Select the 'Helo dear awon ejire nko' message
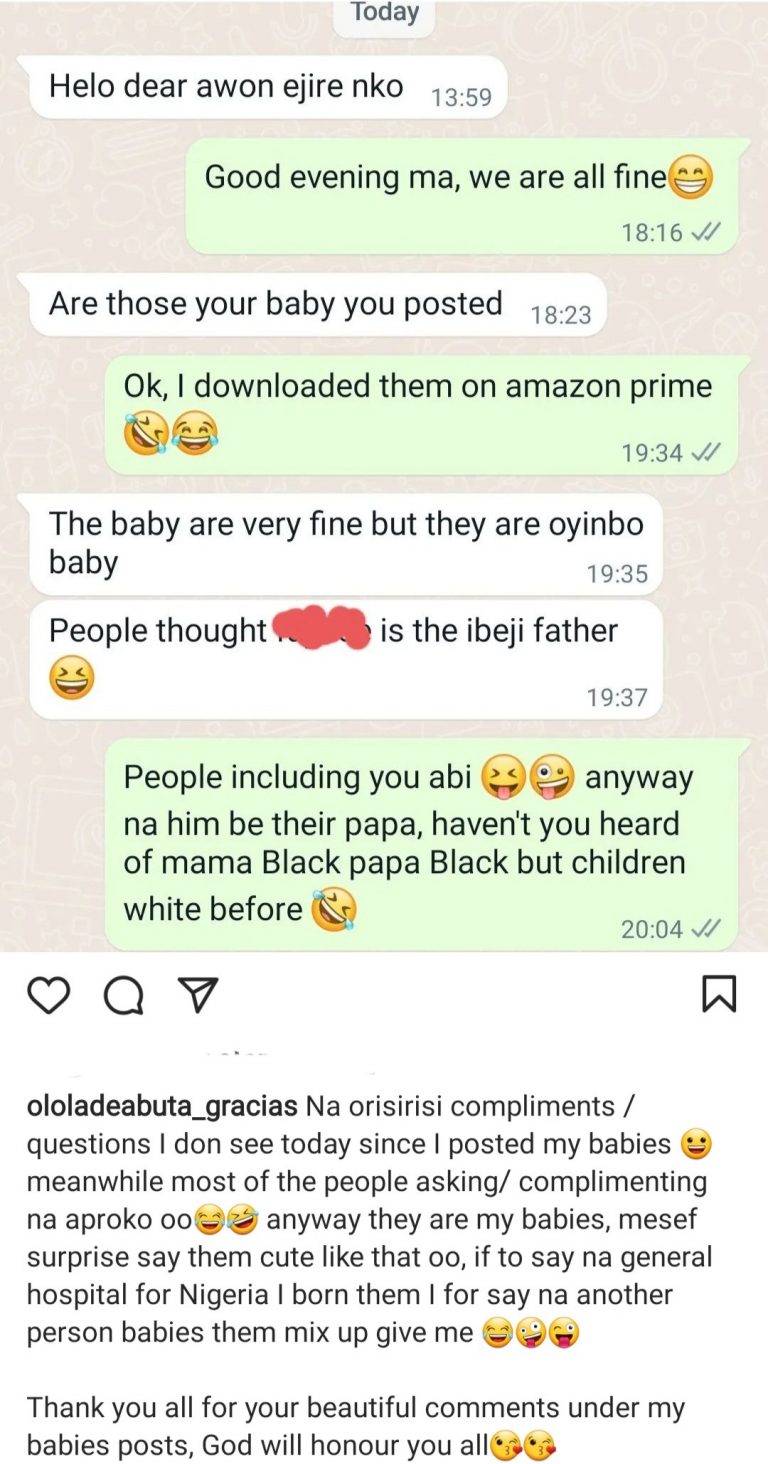This screenshot has width=768, height=1464. point(268,88)
